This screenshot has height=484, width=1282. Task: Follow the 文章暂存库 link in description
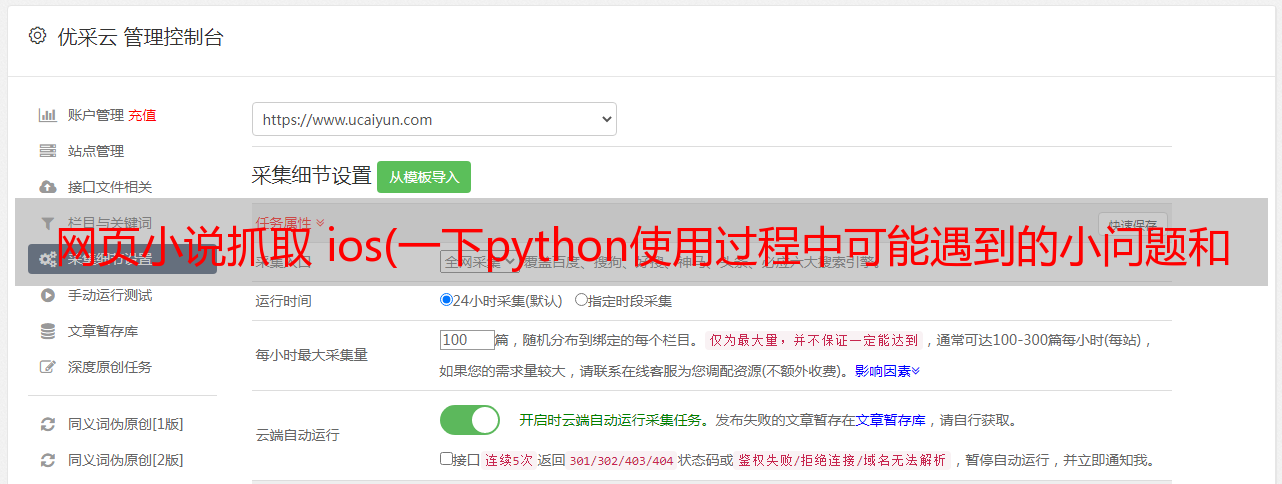pos(890,420)
